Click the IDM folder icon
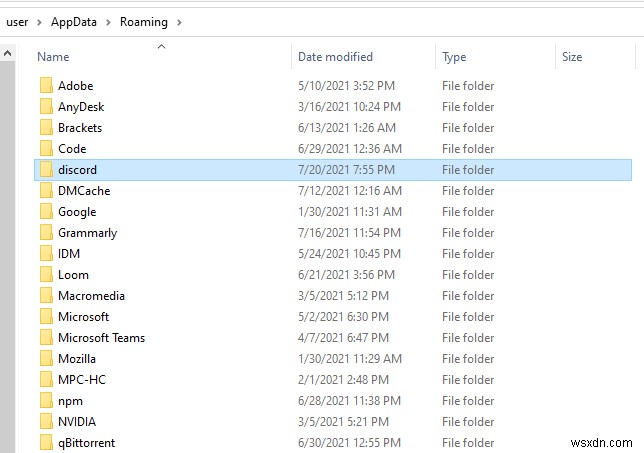Image resolution: width=644 pixels, height=453 pixels. 46,253
